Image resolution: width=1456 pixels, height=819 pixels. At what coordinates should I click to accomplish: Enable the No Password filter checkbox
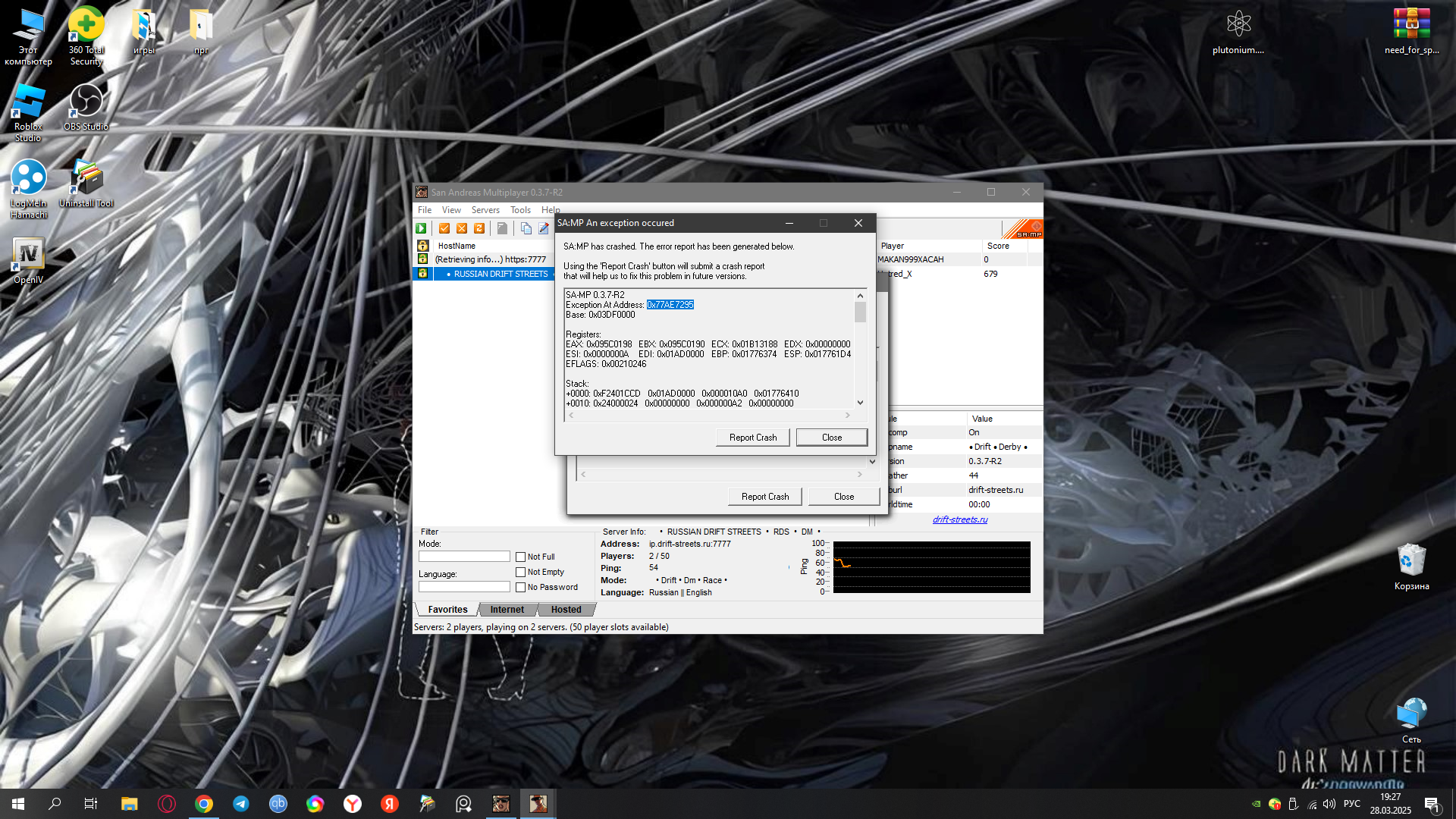click(521, 587)
